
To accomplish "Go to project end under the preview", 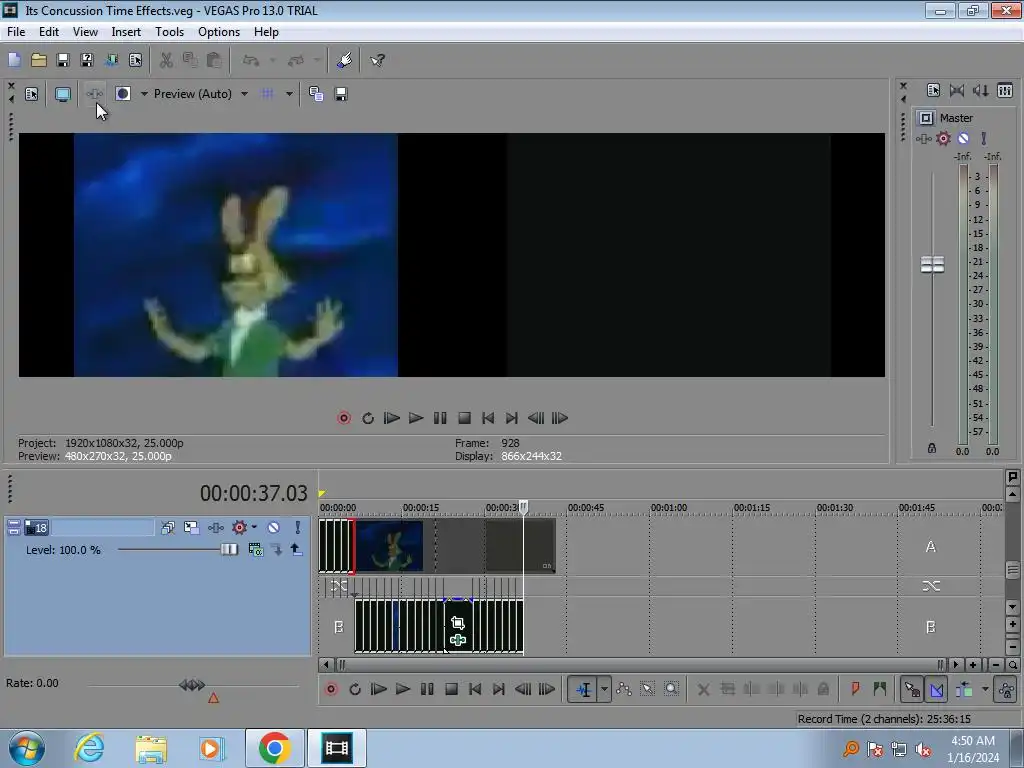I will tap(512, 418).
